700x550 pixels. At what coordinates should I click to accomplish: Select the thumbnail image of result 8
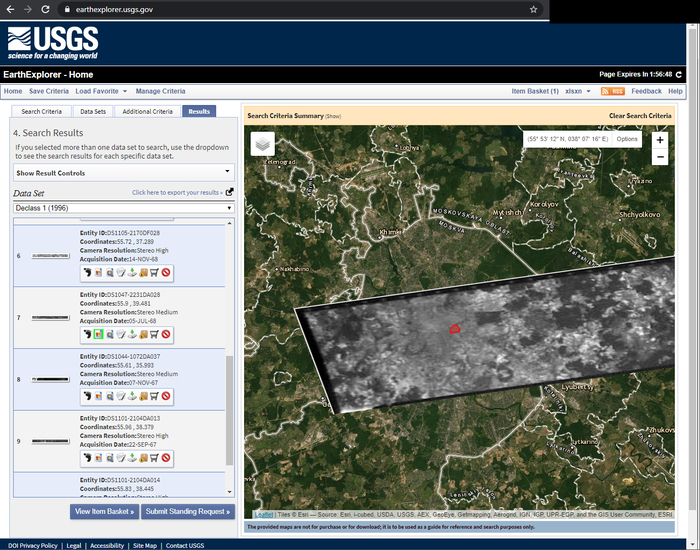[x=50, y=380]
